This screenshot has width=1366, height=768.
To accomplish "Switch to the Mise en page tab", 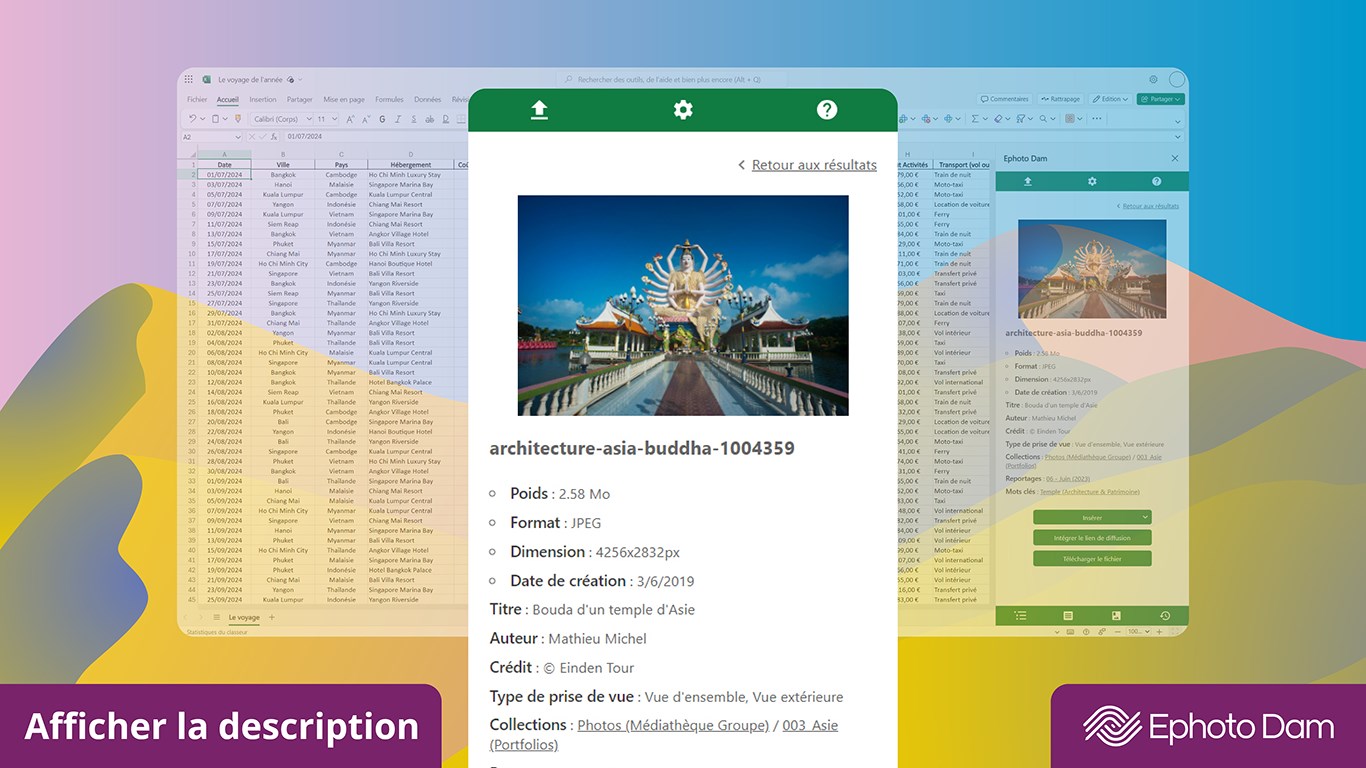I will pos(344,99).
